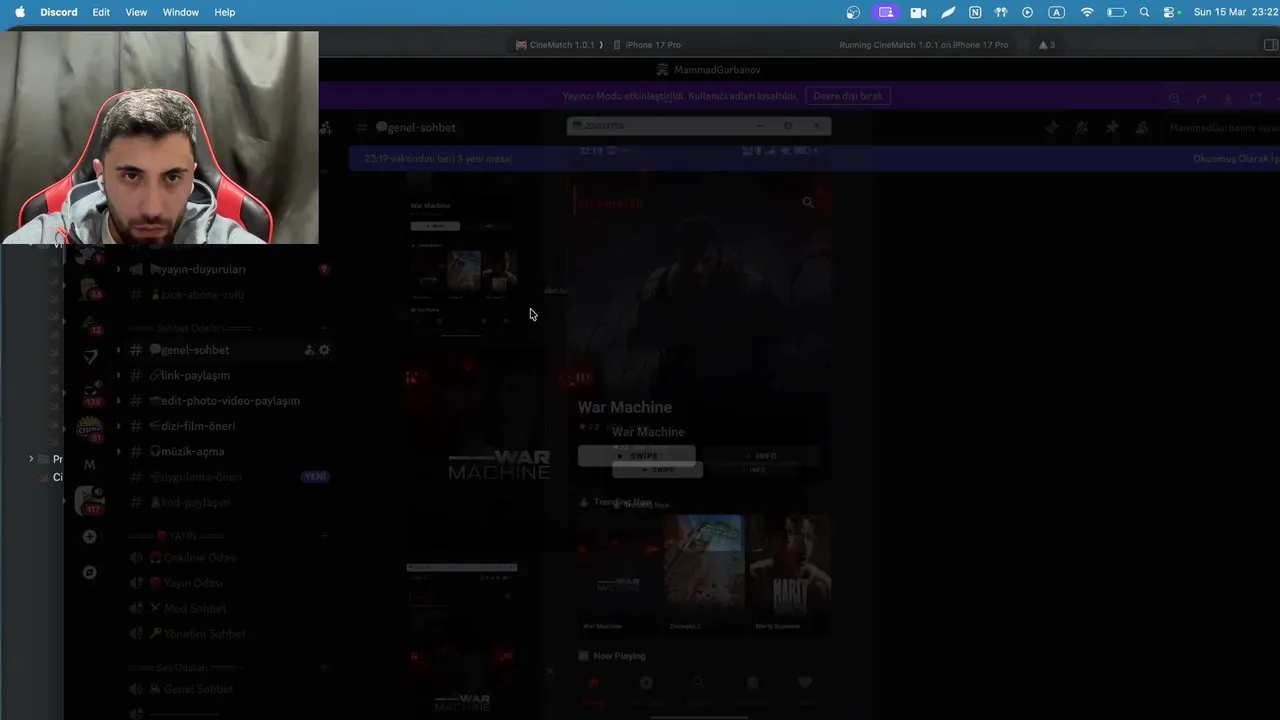Open the M server icon
The width and height of the screenshot is (1280, 720).
click(x=89, y=464)
